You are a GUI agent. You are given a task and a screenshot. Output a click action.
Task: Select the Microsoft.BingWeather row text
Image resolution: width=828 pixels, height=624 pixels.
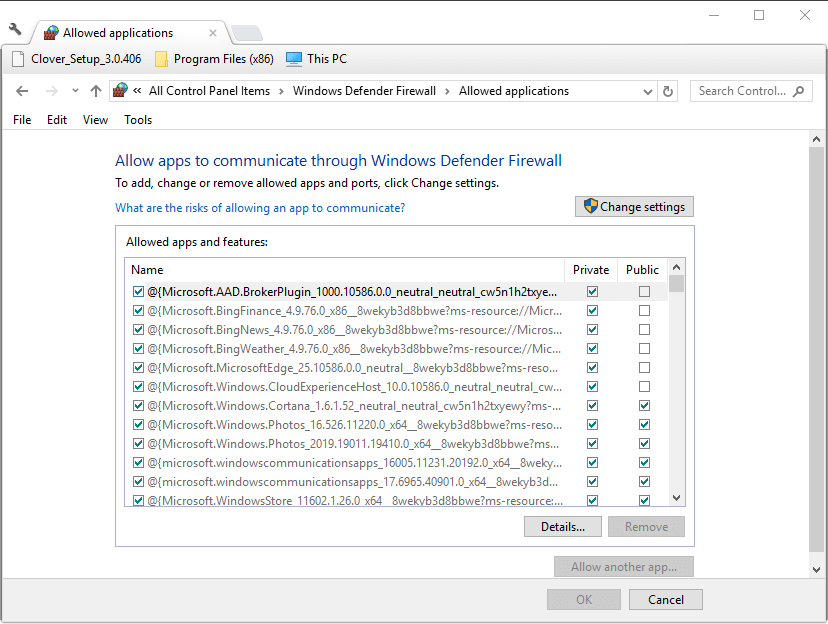(x=354, y=348)
